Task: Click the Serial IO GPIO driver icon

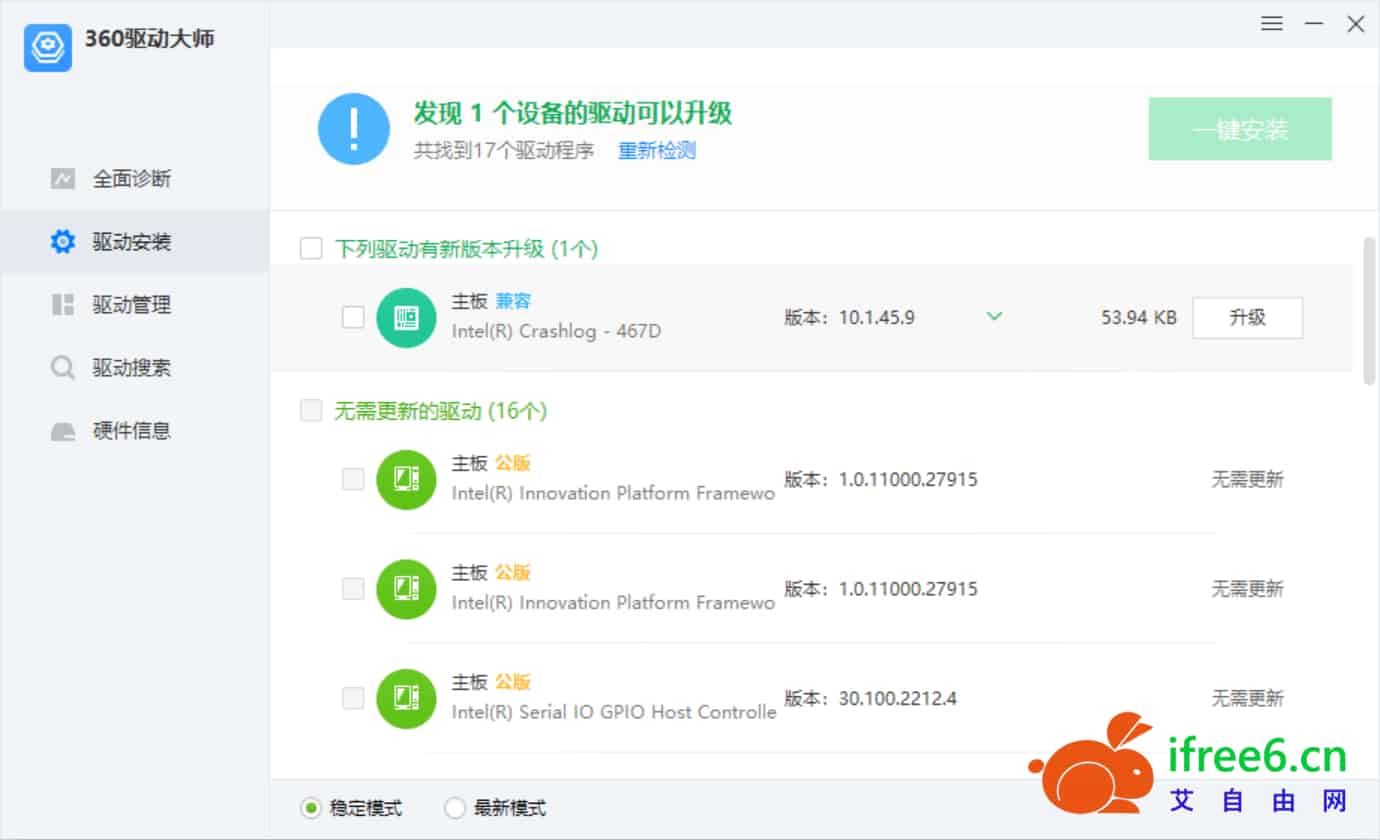Action: pyautogui.click(x=406, y=698)
